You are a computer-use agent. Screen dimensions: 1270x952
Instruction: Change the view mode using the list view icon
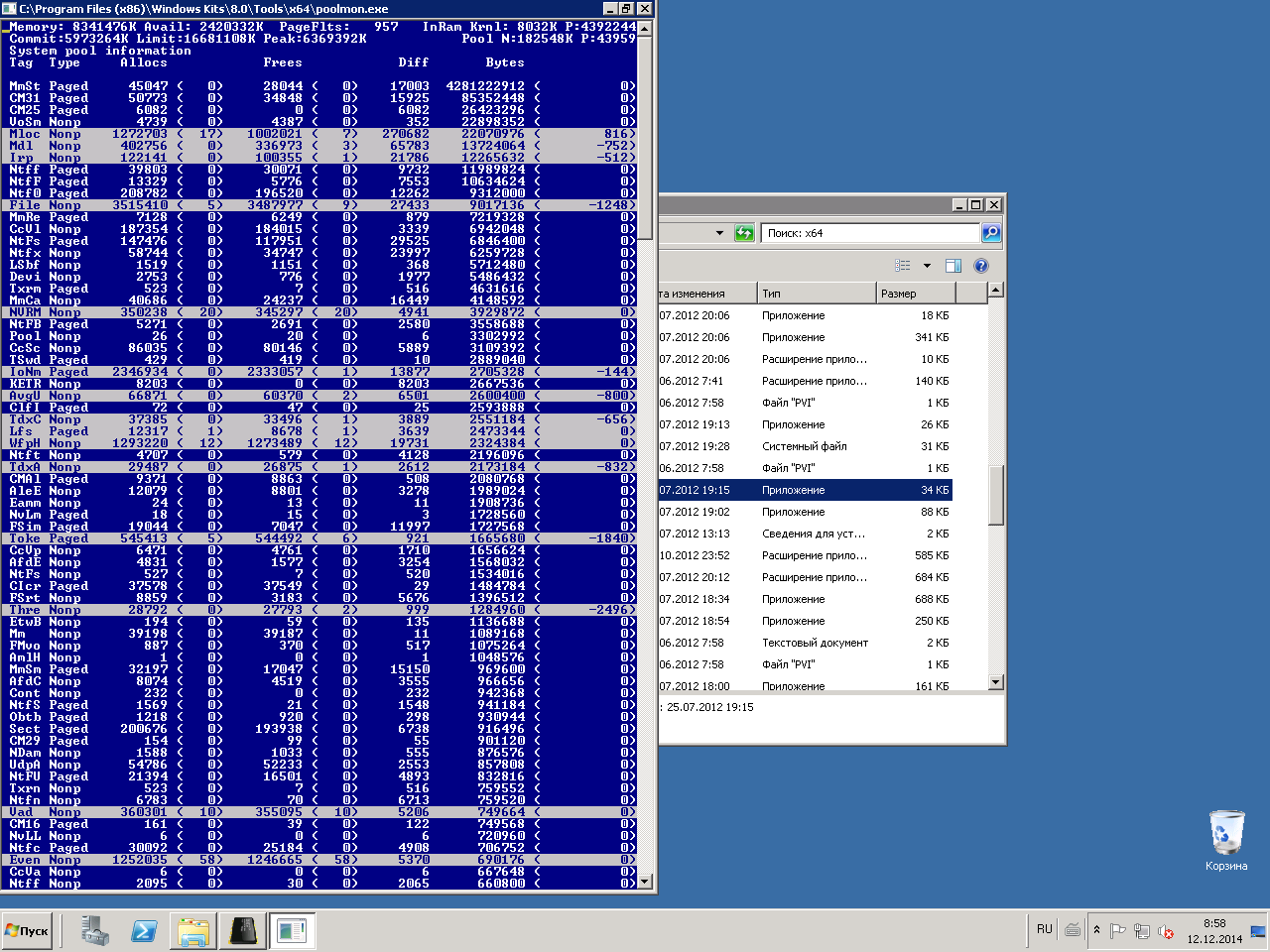[903, 266]
